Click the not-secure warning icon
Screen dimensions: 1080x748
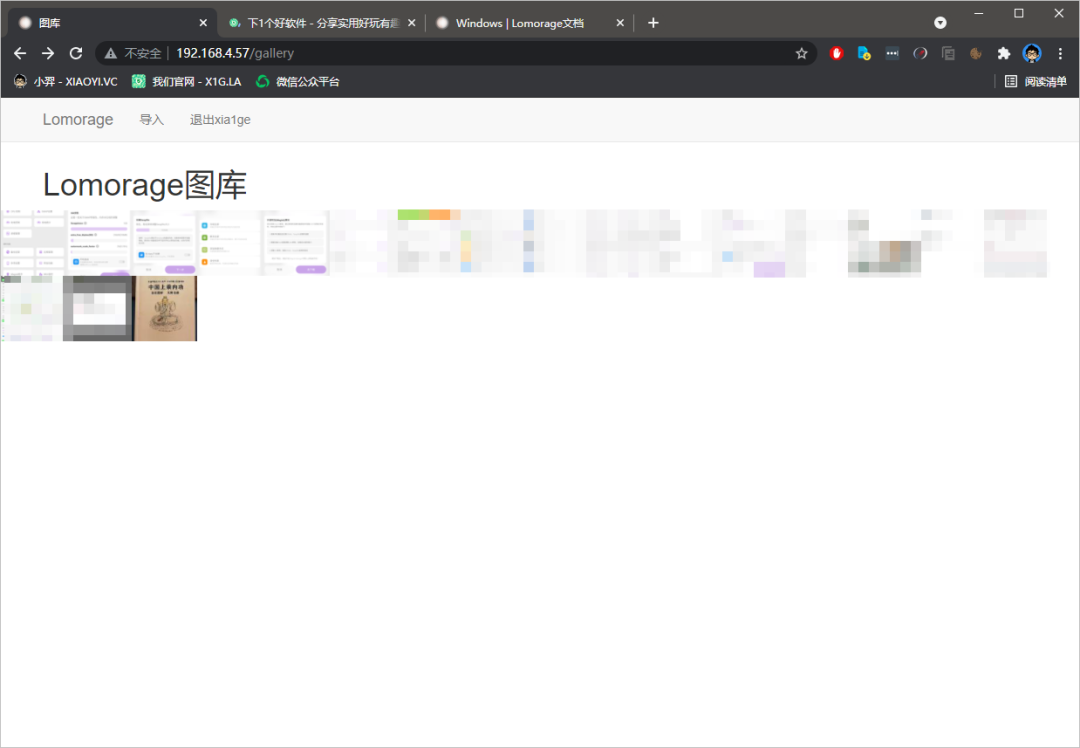[x=110, y=53]
